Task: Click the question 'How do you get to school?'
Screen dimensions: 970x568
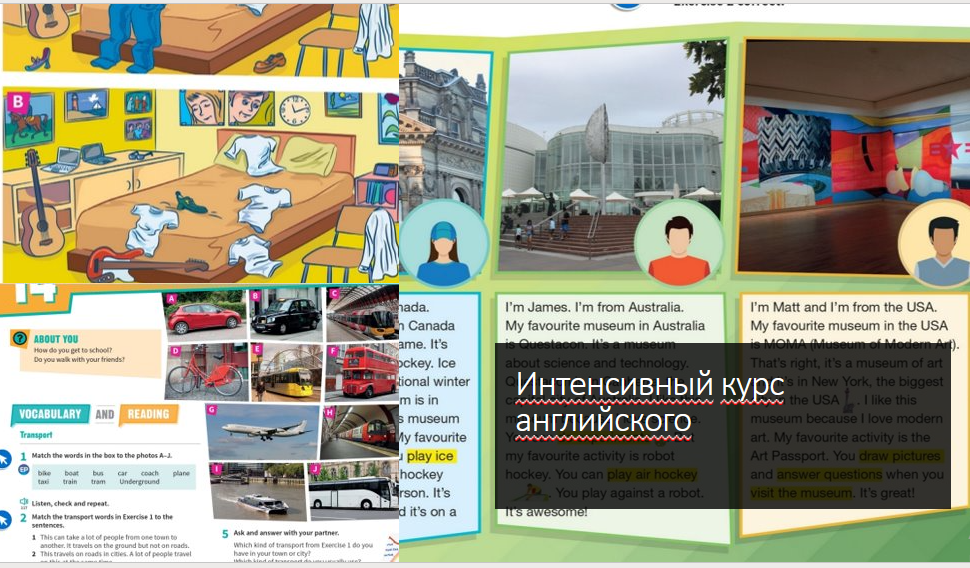Action: point(73,350)
